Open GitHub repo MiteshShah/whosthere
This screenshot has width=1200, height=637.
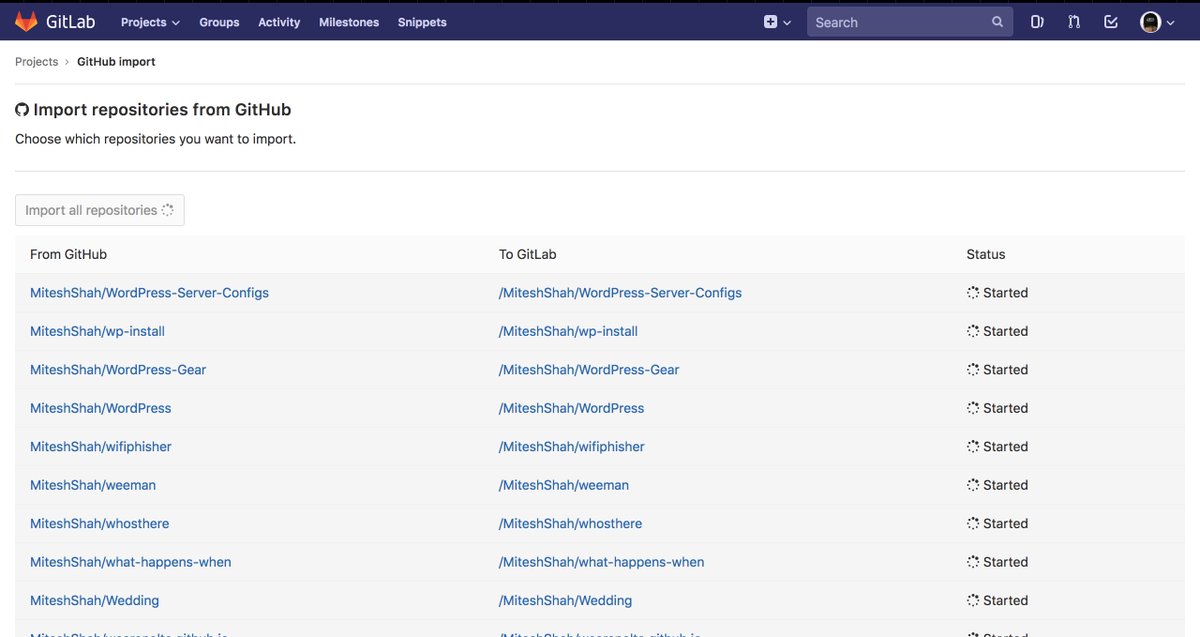point(99,524)
